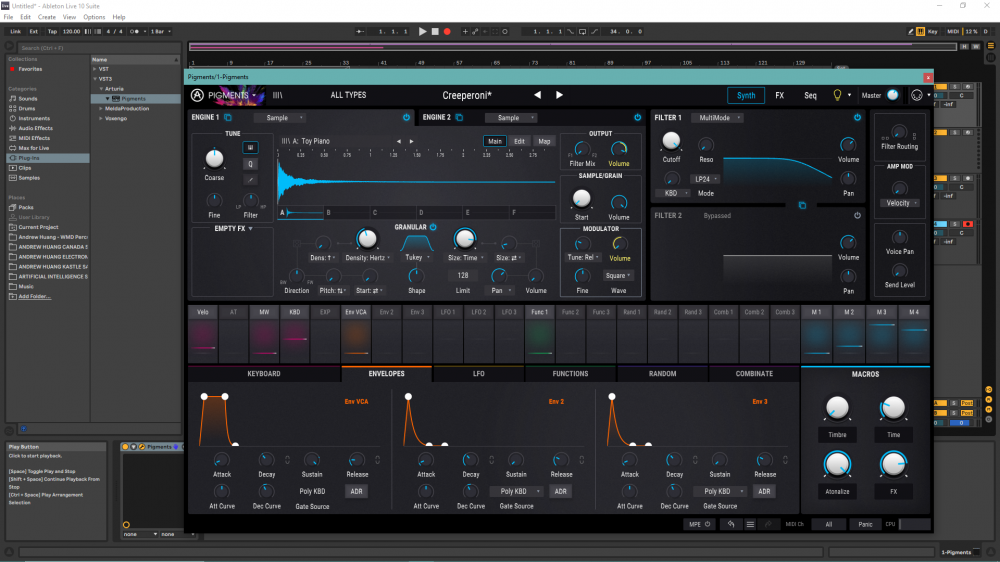Click the Panic button
1000x562 pixels.
pyautogui.click(x=865, y=524)
